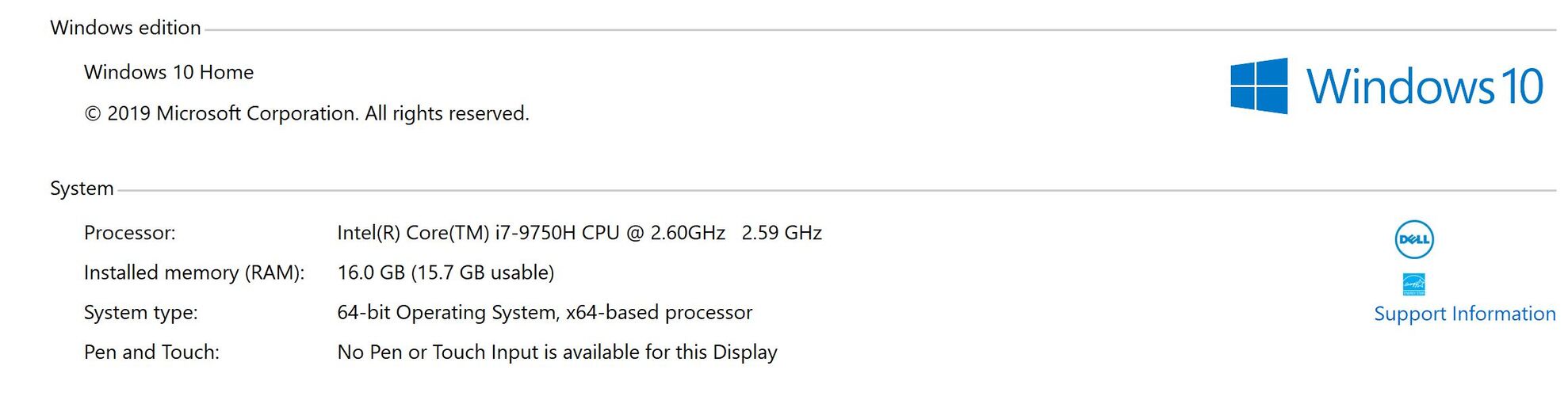The width and height of the screenshot is (1568, 400).
Task: Select the Windows 10 Home edition text
Action: coord(169,72)
